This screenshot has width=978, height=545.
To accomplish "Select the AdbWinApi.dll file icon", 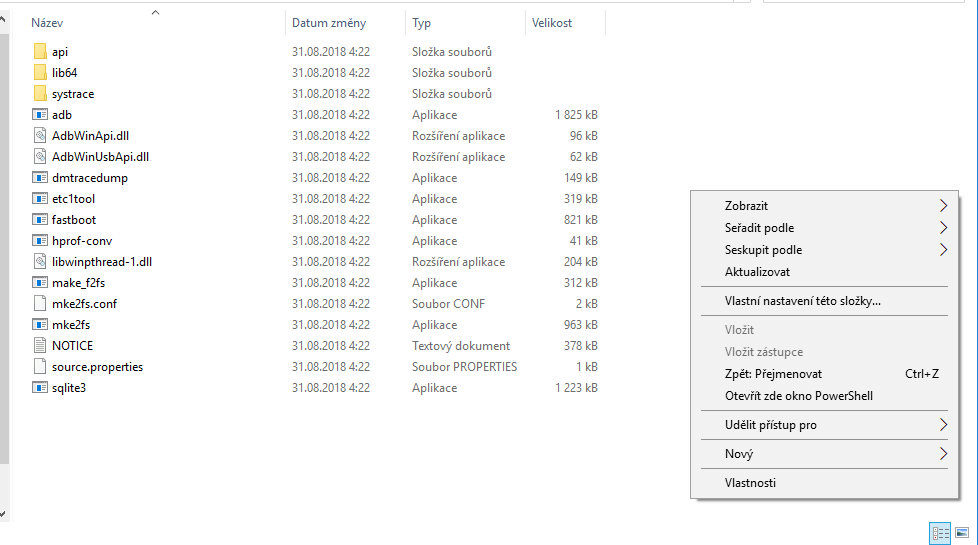I will (40, 136).
